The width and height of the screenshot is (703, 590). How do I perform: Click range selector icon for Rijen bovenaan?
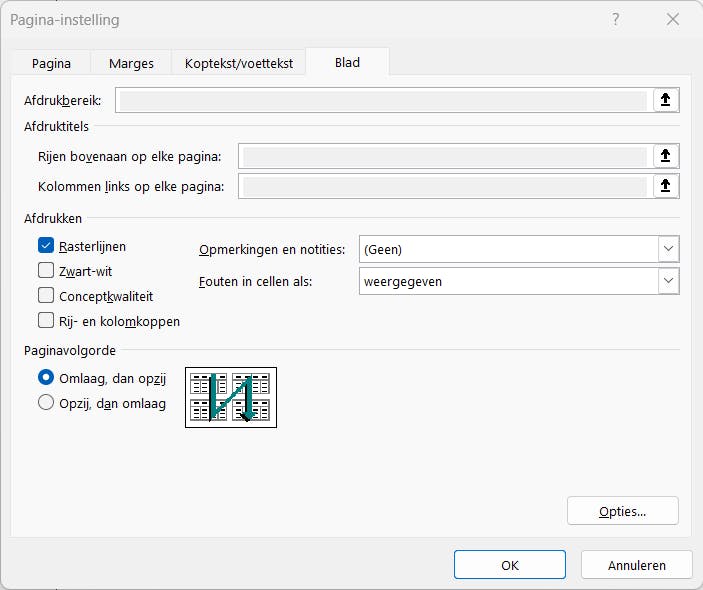click(666, 156)
